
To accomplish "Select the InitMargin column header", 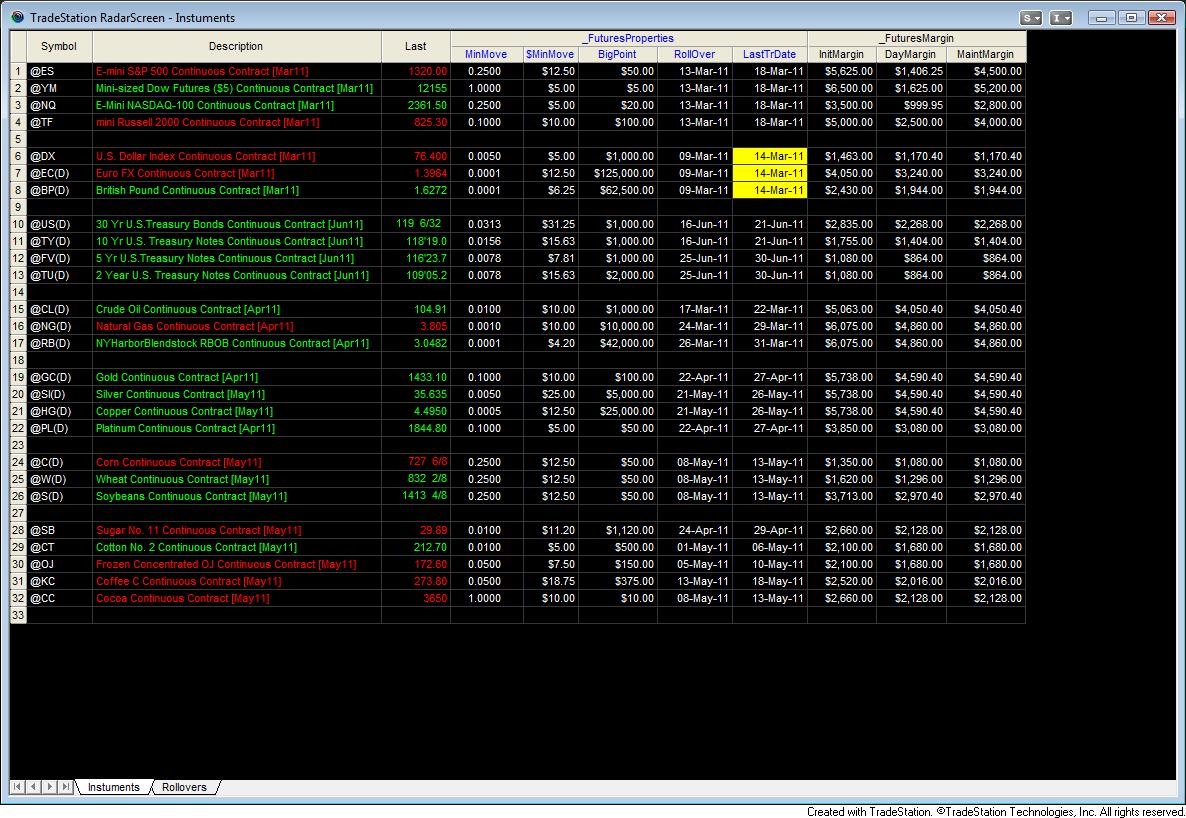I will click(842, 54).
